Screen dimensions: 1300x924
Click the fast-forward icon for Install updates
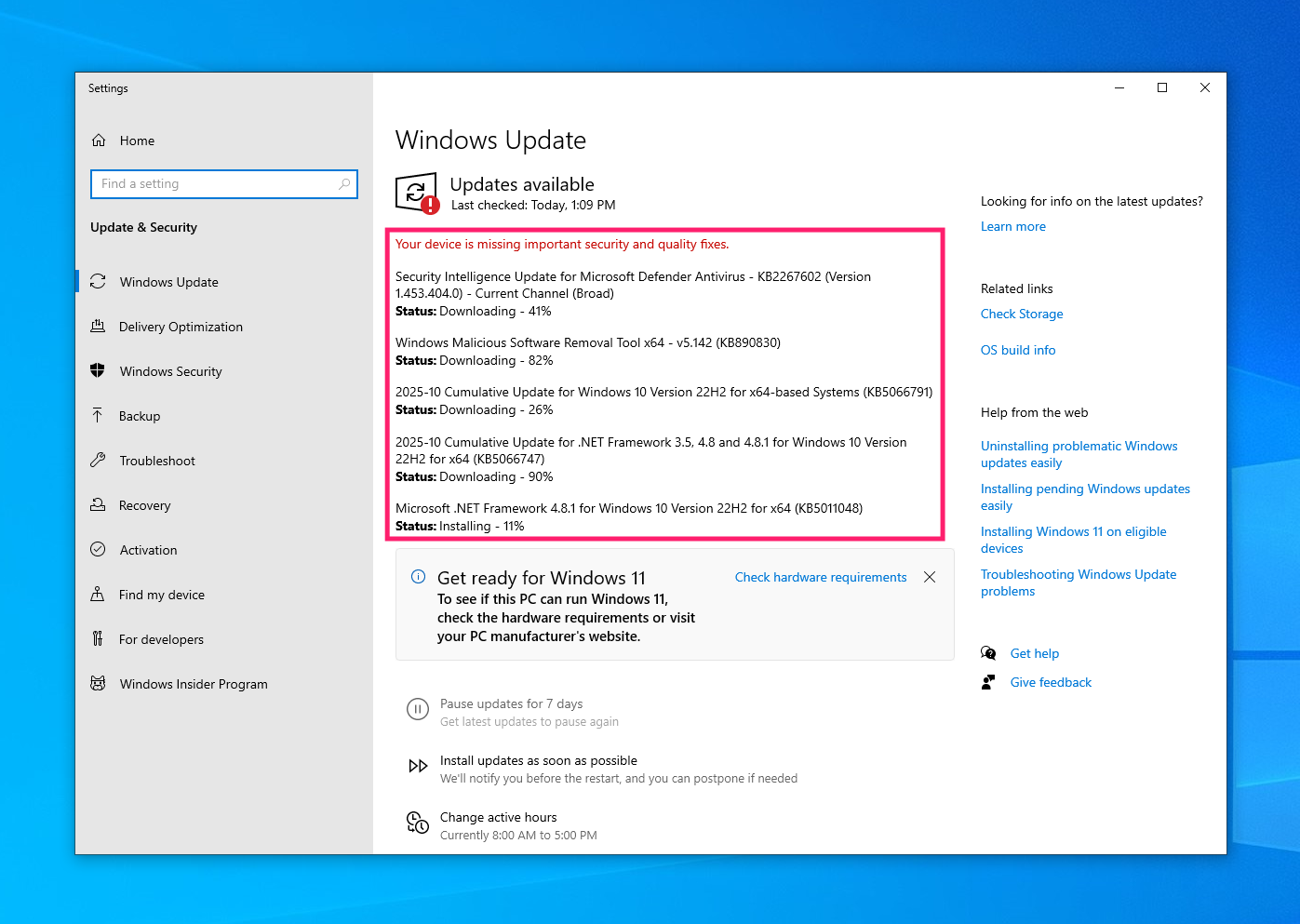(418, 766)
